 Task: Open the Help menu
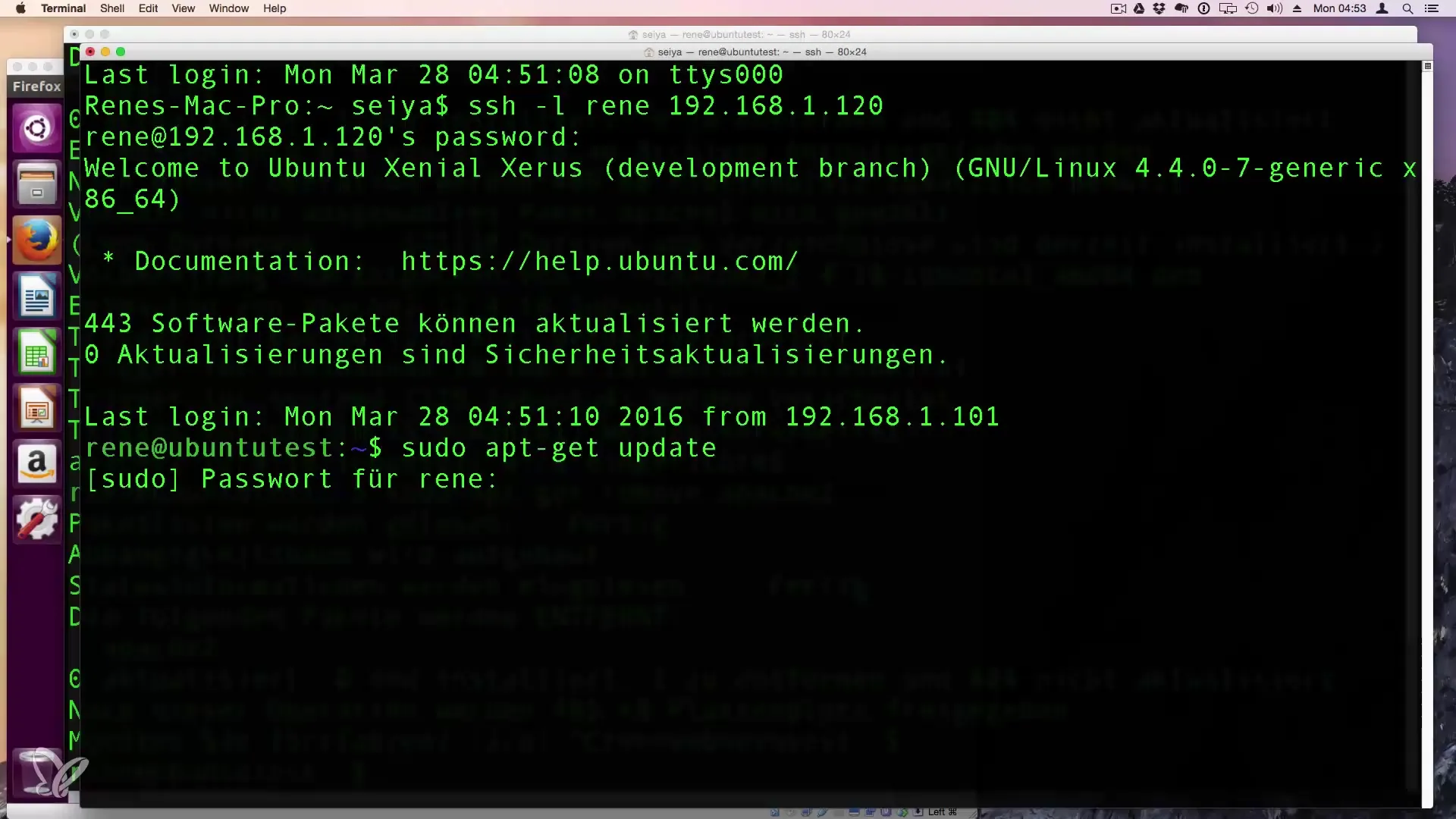coord(275,8)
